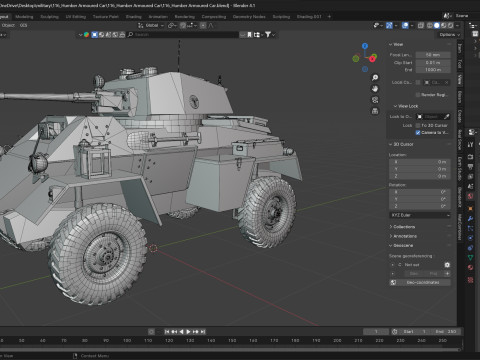The height and width of the screenshot is (360, 480).
Task: Click the red X axis navigation gizmo
Action: point(372,59)
